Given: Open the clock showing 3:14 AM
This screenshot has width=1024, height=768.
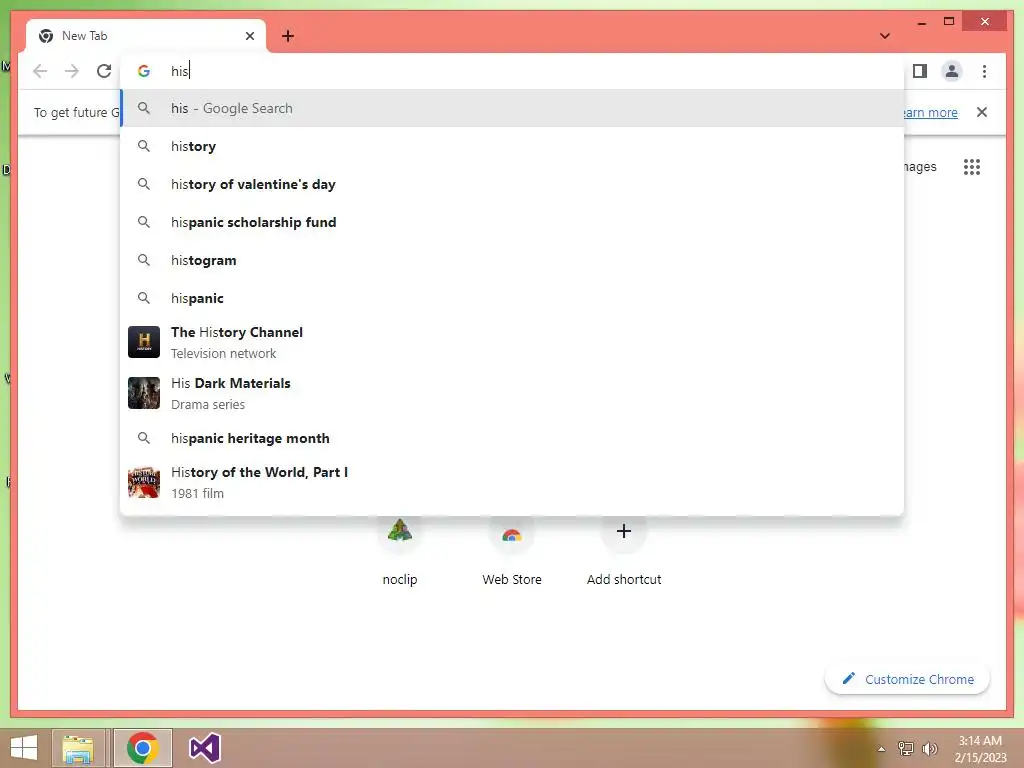Looking at the screenshot, I should click(980, 749).
